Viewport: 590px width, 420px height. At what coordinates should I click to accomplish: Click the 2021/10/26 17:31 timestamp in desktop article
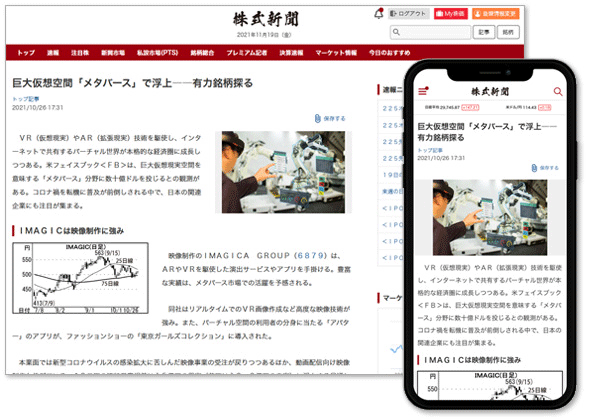coord(38,108)
